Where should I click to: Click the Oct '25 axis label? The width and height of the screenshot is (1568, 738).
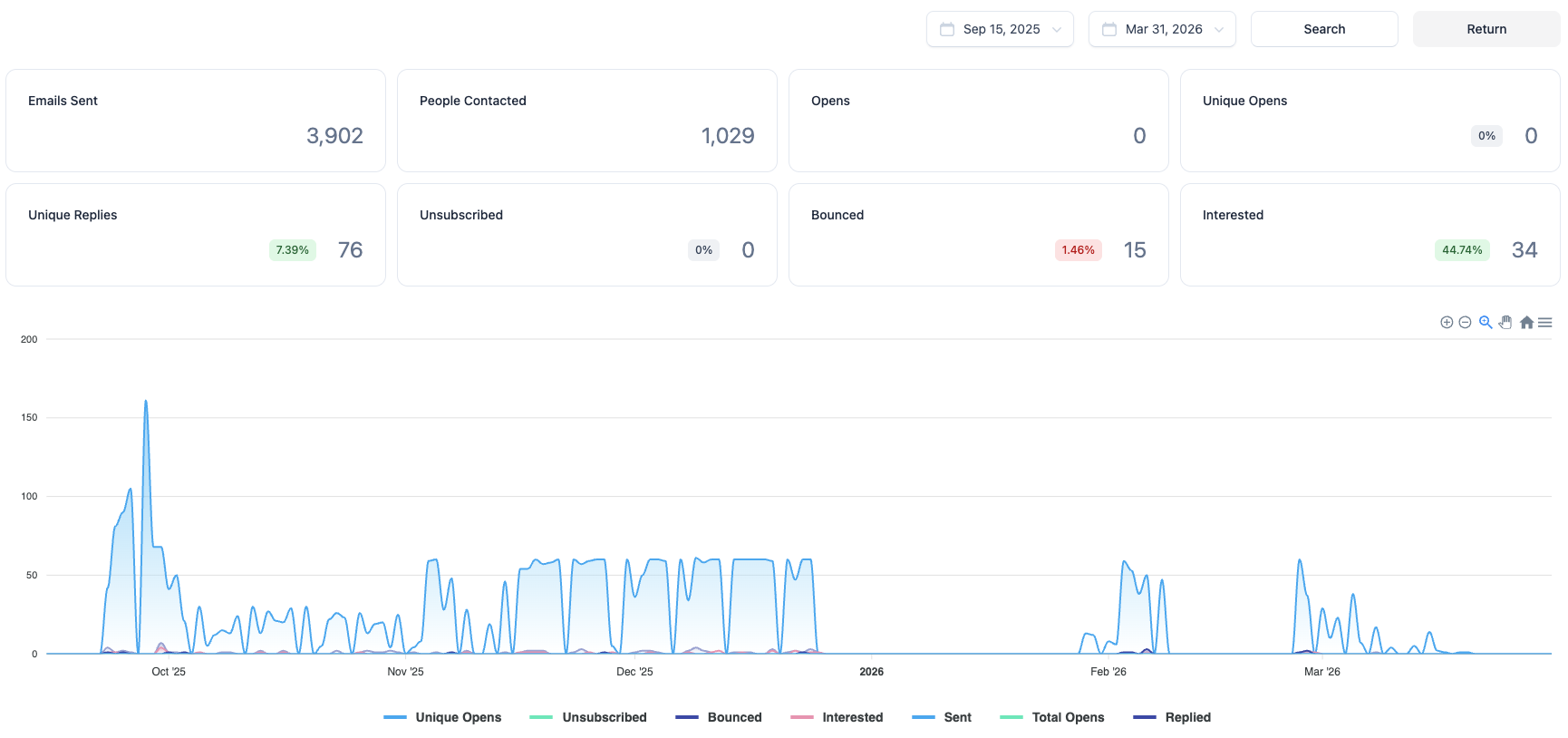tap(169, 672)
